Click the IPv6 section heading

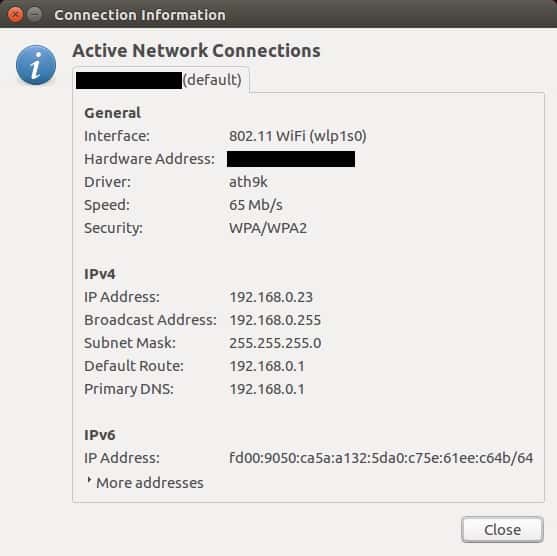point(99,435)
